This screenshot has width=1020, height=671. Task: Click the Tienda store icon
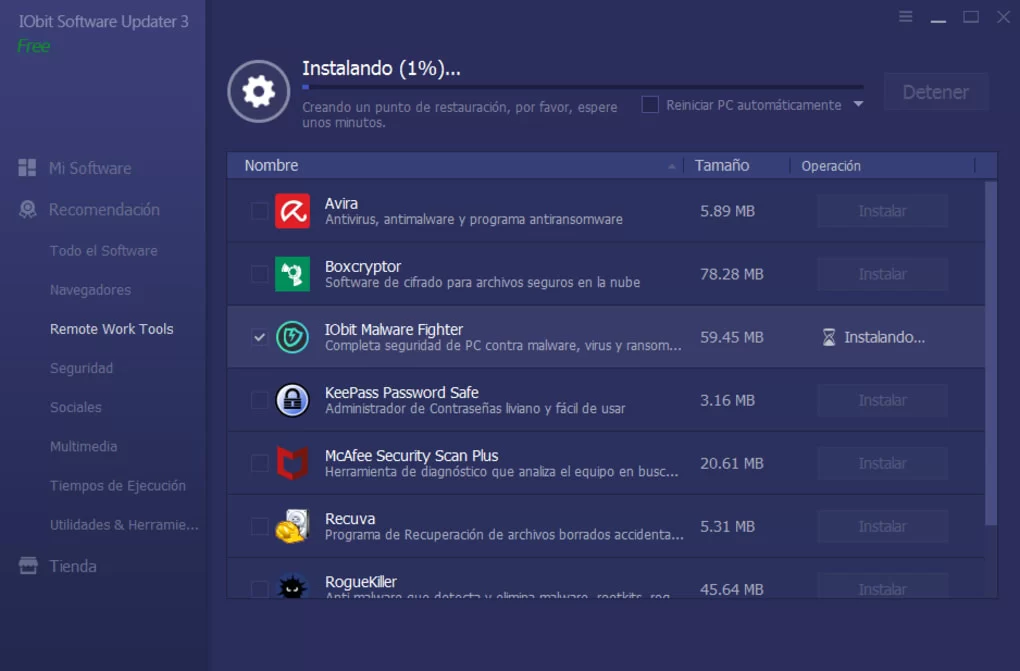27,566
